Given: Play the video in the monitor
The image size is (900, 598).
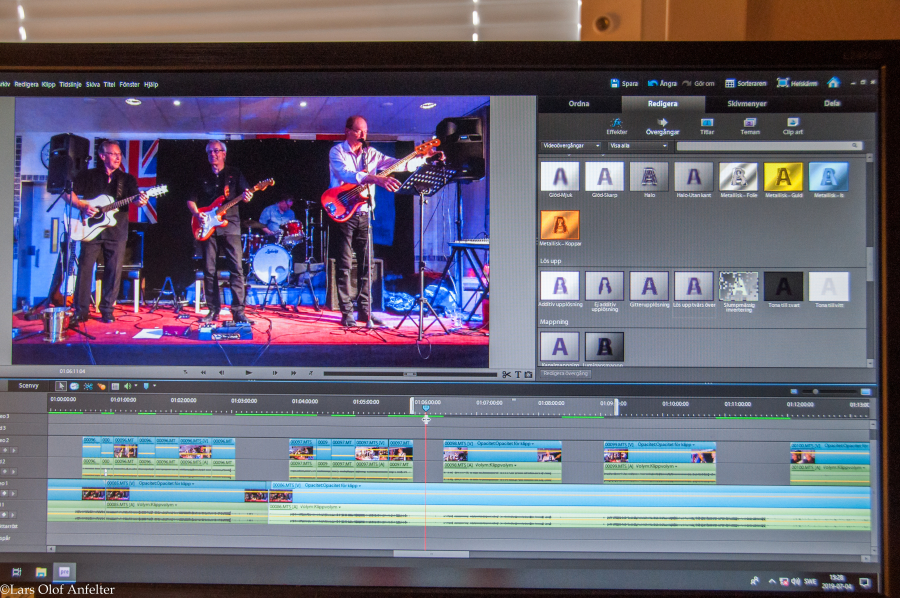Looking at the screenshot, I should 249,372.
